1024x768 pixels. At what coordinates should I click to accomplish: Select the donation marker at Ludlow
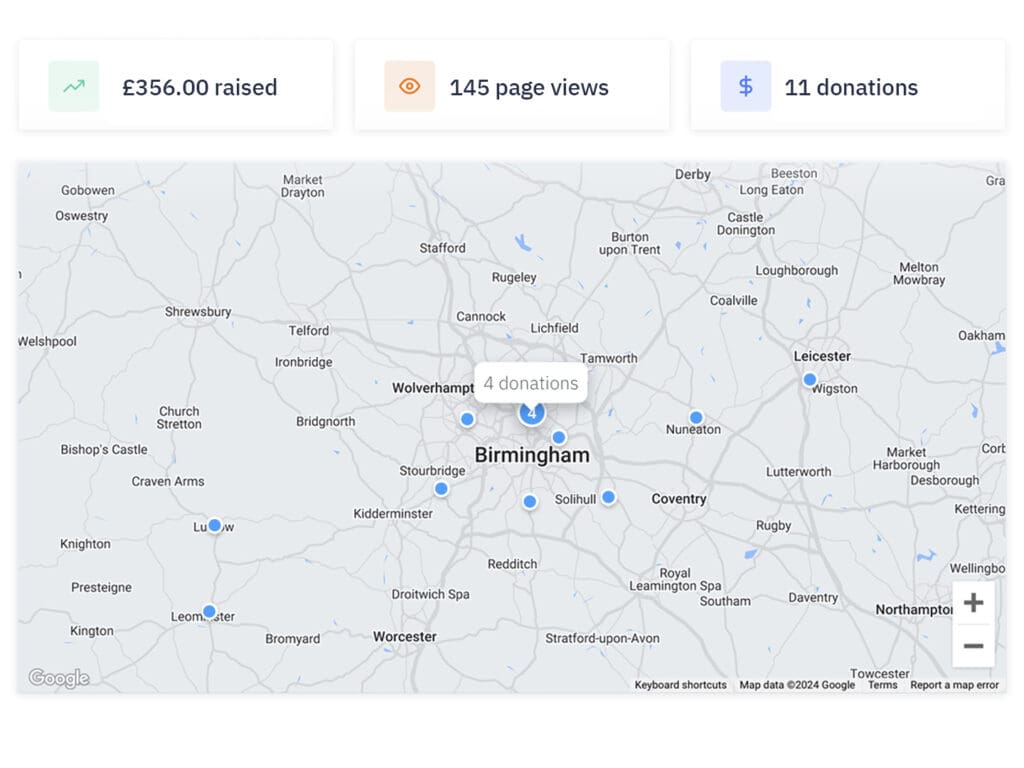(x=214, y=525)
